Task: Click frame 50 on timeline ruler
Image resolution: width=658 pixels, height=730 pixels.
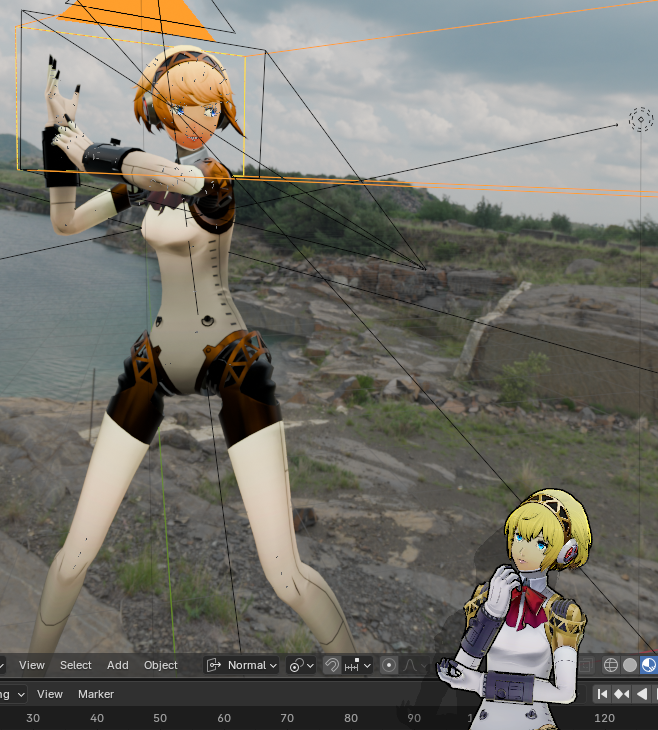Action: click(x=160, y=718)
